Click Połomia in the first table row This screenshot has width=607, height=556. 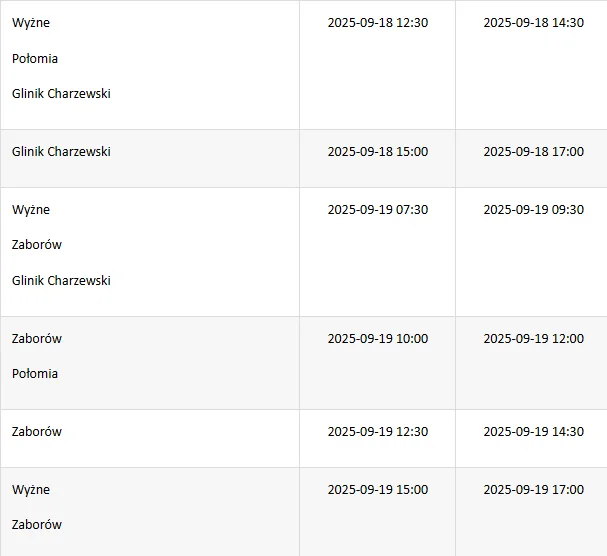[x=35, y=58]
